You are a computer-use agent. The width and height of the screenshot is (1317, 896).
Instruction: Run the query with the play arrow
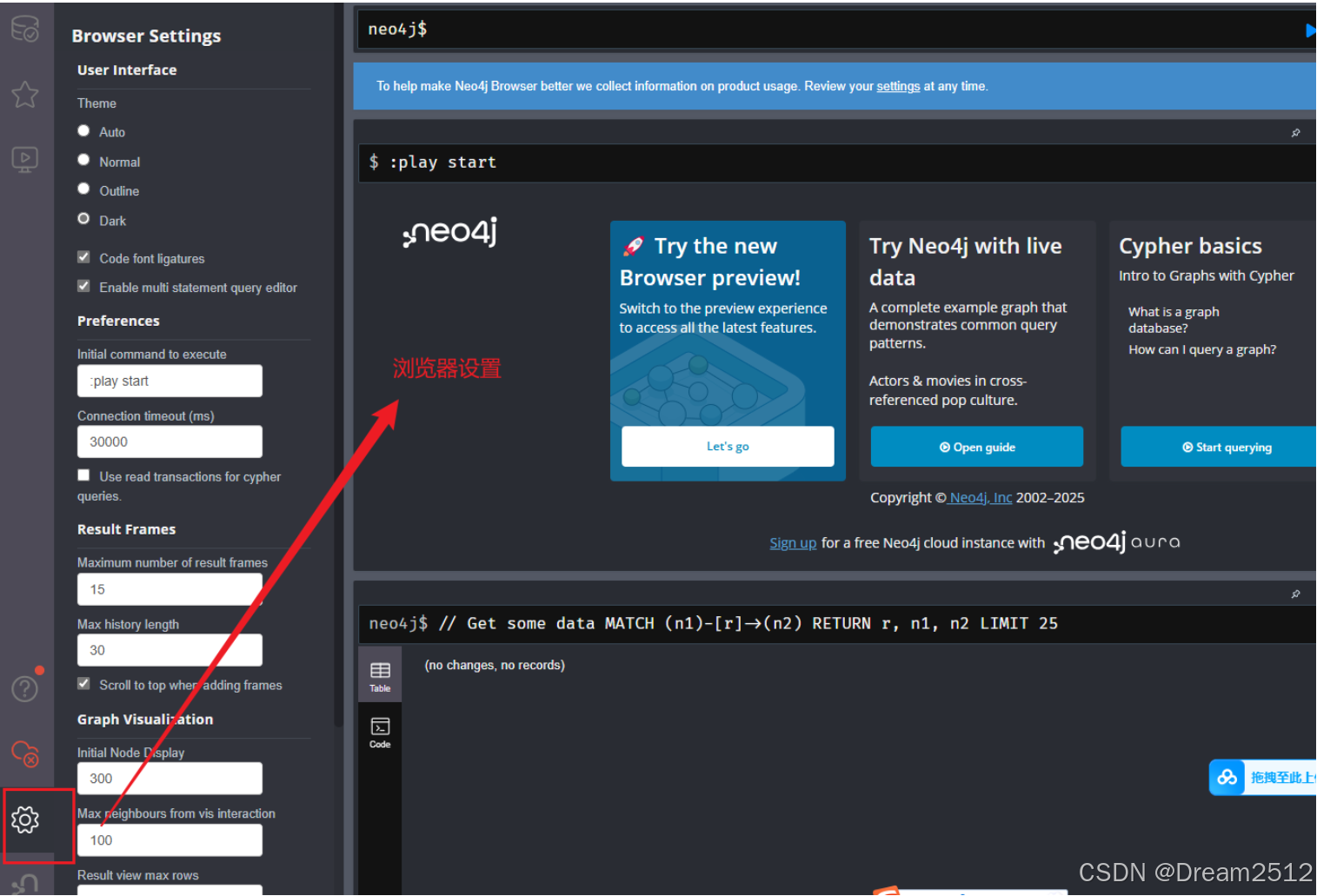pyautogui.click(x=1309, y=30)
